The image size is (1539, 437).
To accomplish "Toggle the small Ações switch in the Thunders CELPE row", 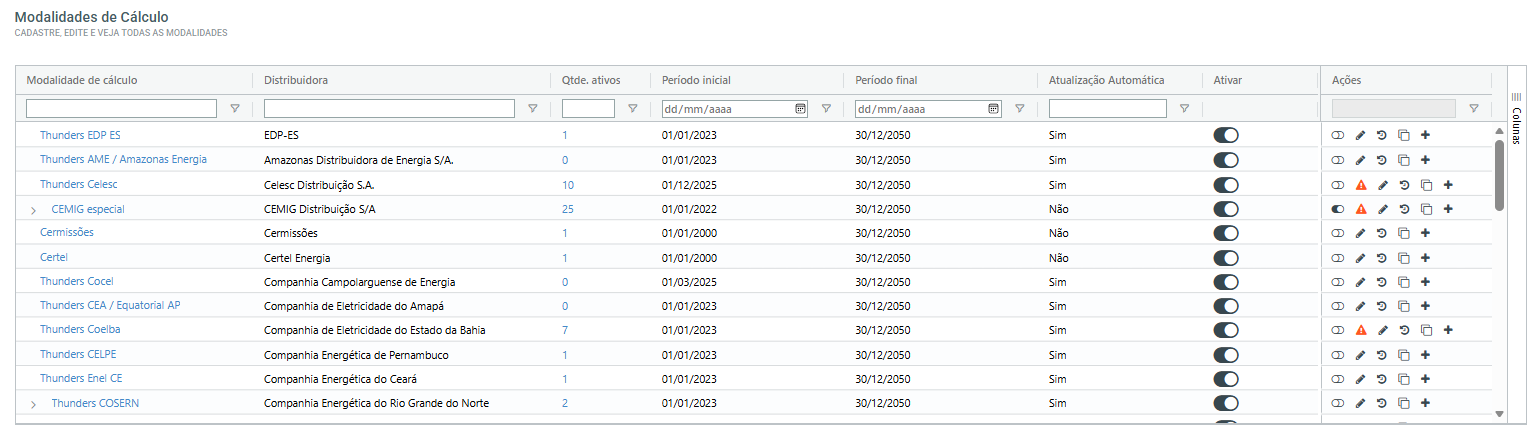I will point(1338,355).
